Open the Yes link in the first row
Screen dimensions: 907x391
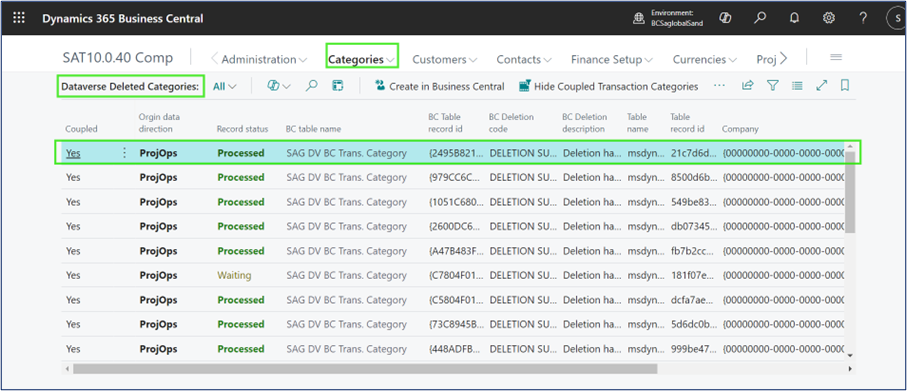pyautogui.click(x=73, y=153)
